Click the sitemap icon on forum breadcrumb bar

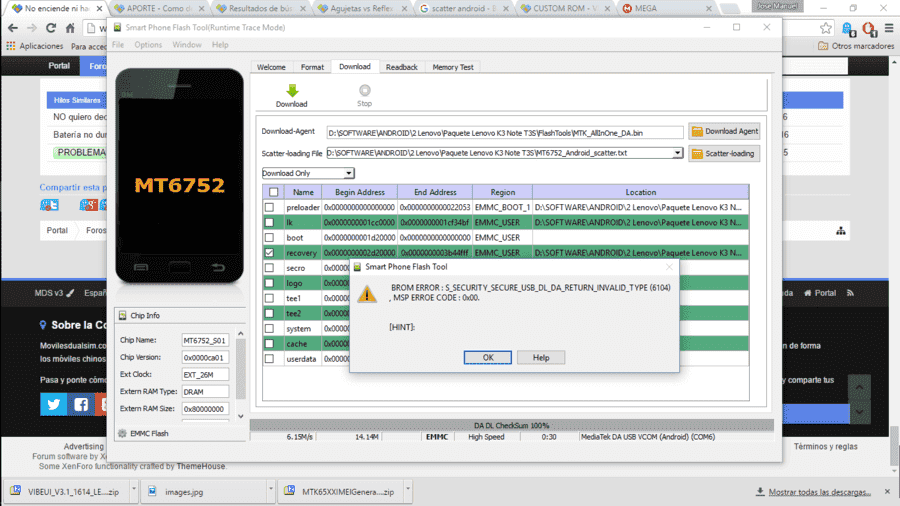841,231
